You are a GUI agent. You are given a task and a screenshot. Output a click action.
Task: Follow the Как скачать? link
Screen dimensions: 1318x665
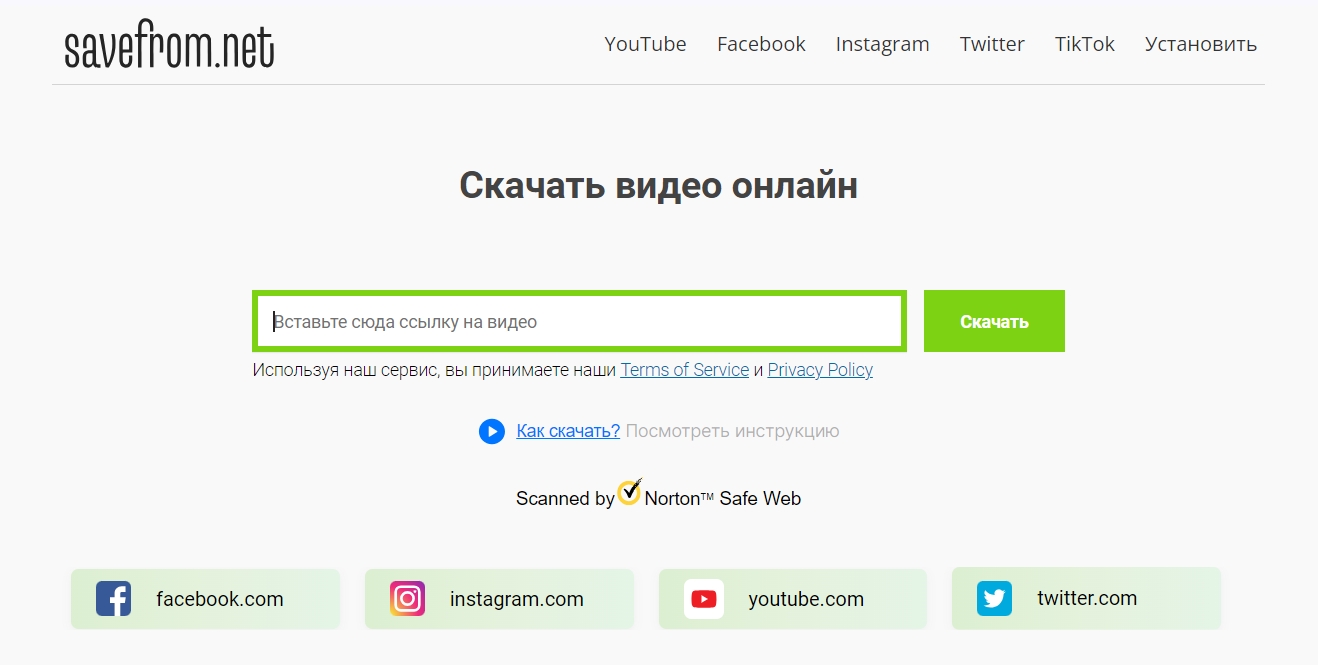click(568, 431)
